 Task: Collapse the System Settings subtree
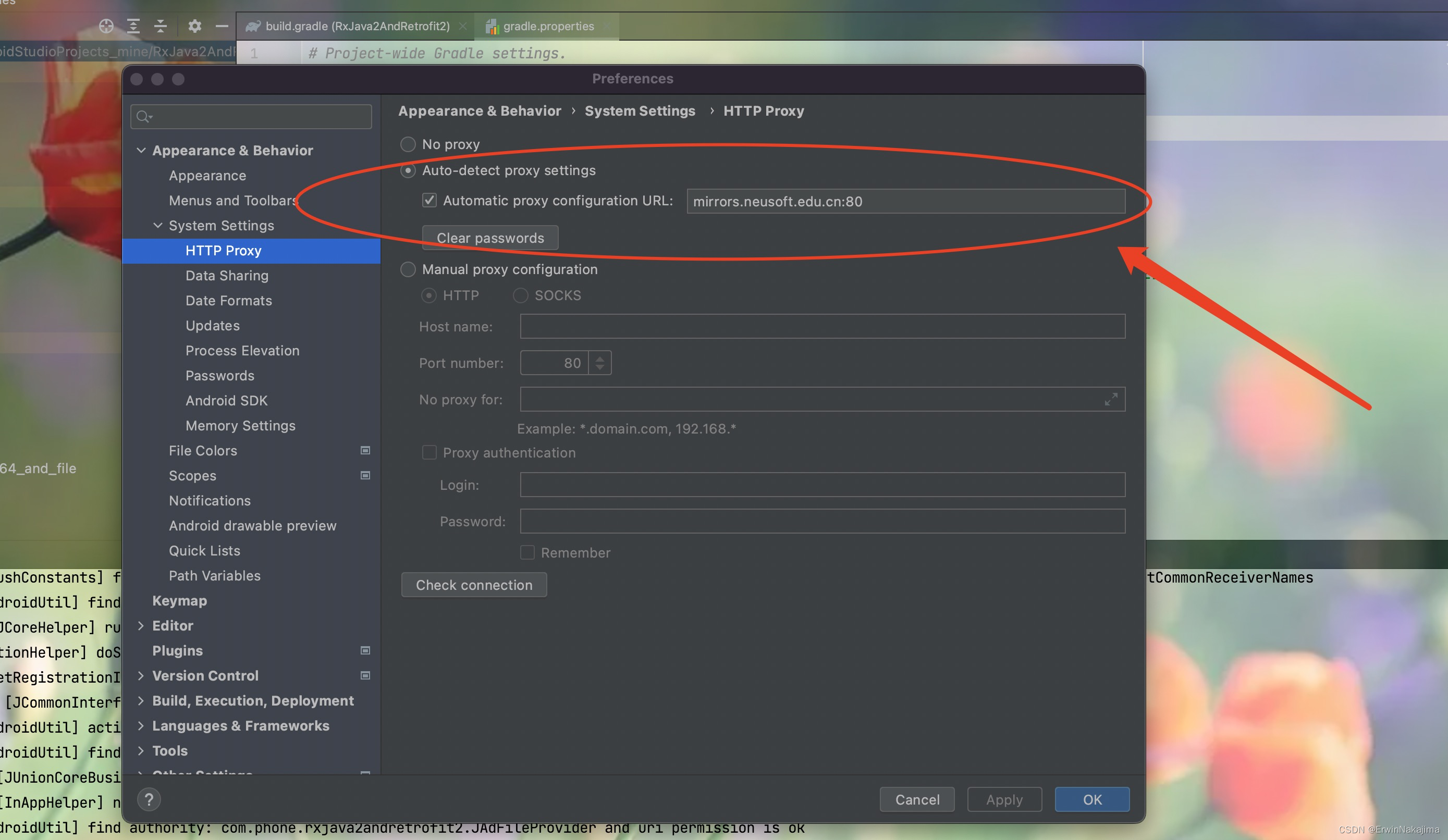coord(157,226)
